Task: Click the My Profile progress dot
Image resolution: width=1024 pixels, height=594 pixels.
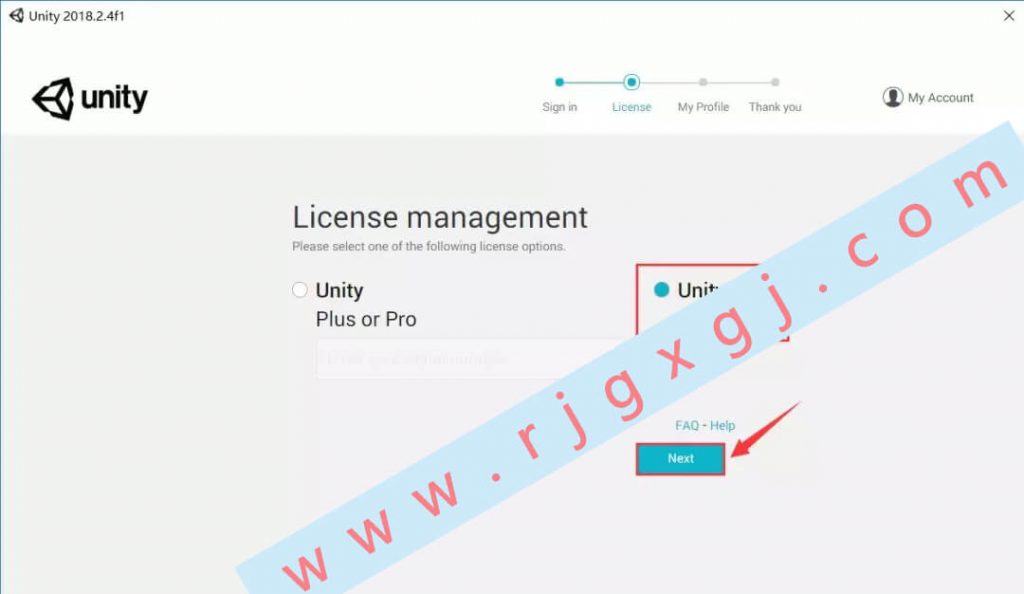Action: [x=703, y=82]
